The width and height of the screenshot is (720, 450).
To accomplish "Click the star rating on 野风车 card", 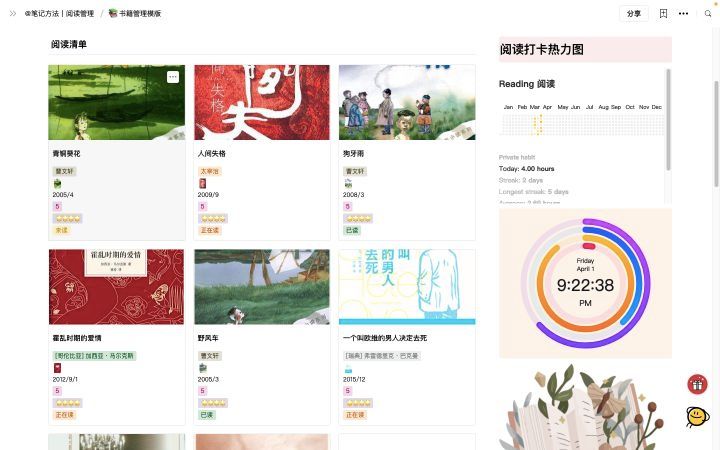I will pyautogui.click(x=213, y=403).
